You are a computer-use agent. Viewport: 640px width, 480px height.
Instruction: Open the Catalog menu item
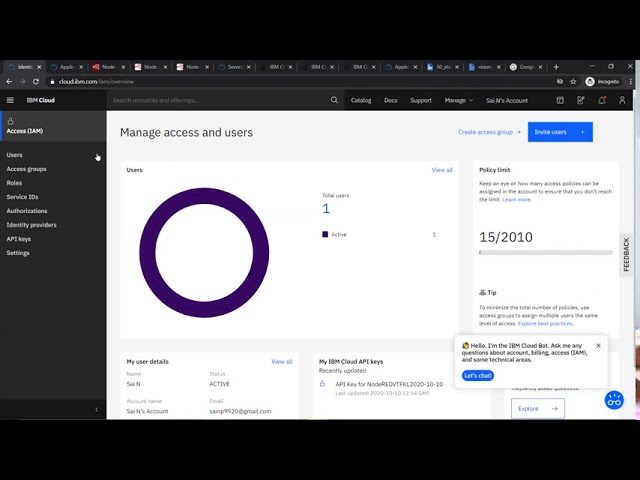tap(361, 100)
